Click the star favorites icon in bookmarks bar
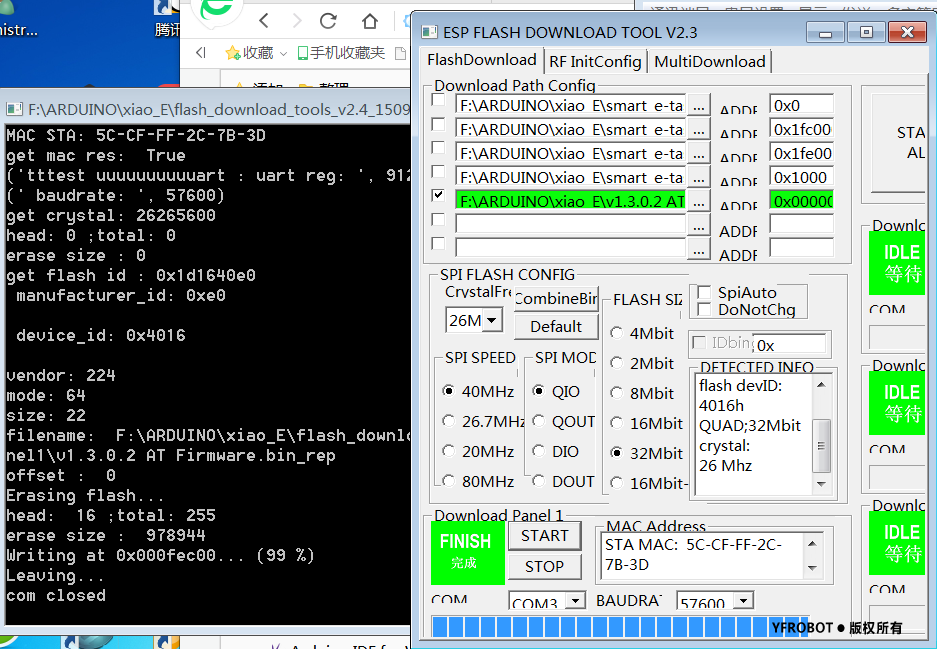 [x=233, y=53]
